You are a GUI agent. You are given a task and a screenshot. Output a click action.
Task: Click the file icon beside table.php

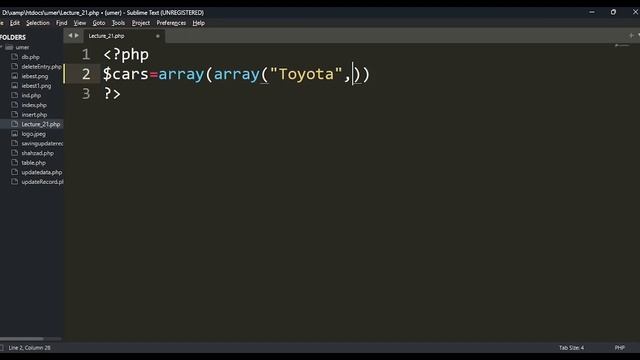[15, 162]
